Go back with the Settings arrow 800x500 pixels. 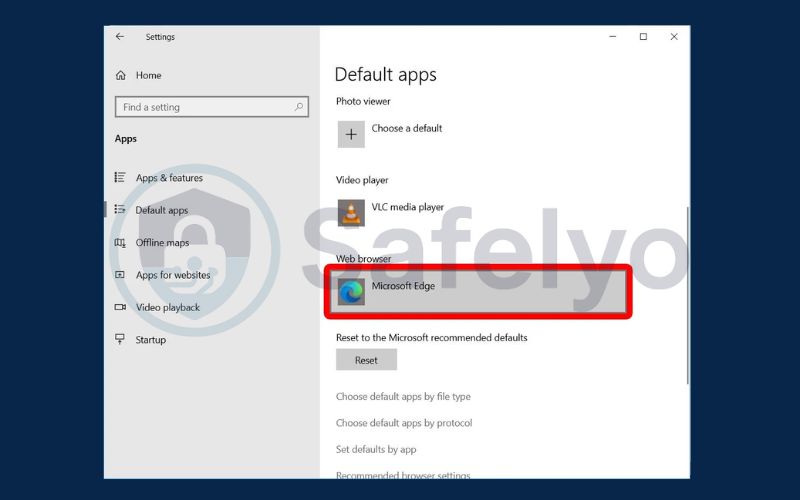pyautogui.click(x=120, y=37)
